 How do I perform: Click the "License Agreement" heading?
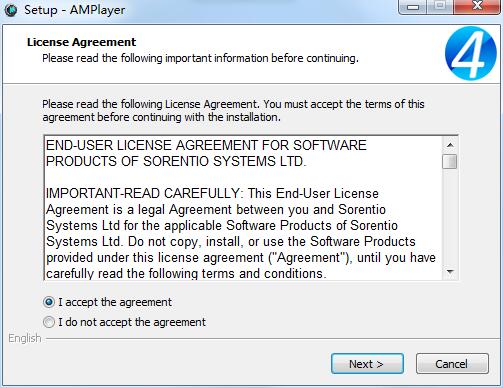pos(82,42)
